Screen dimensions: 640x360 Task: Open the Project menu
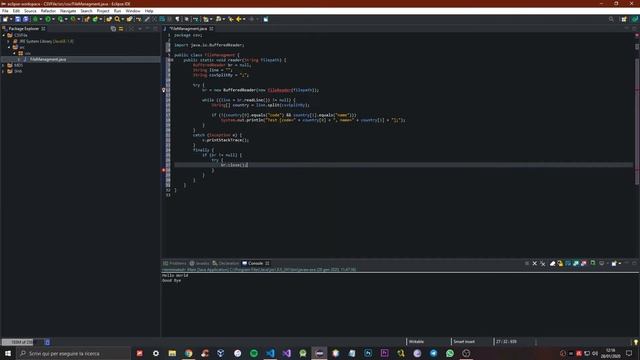103,11
